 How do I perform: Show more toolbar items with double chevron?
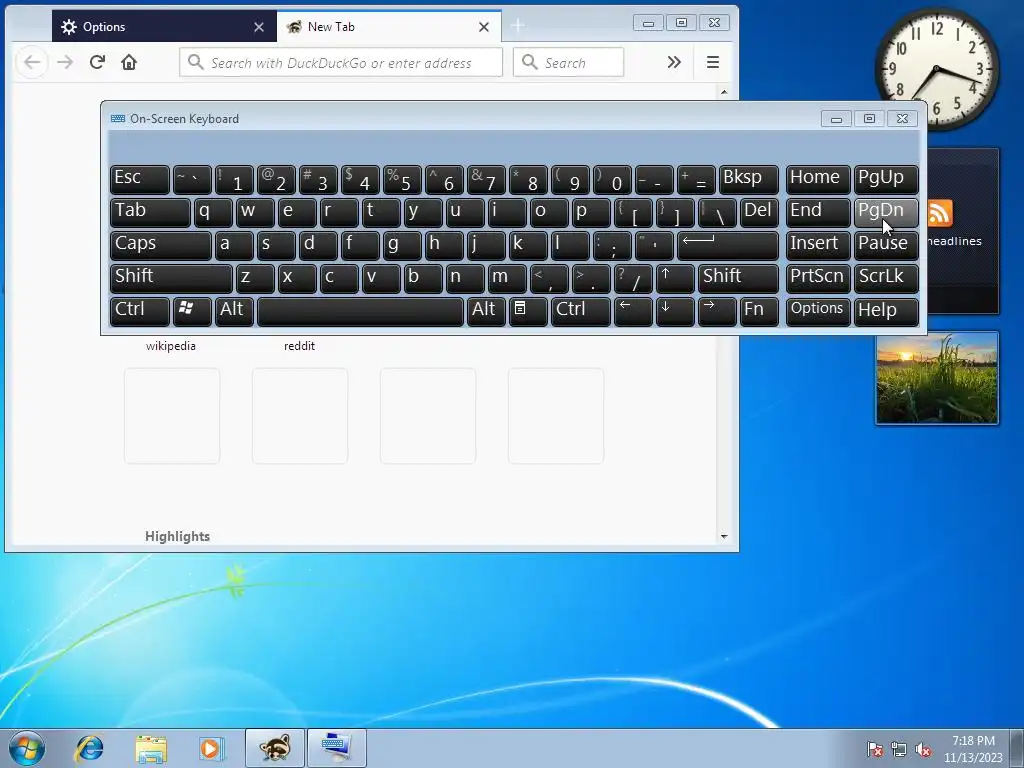(674, 62)
